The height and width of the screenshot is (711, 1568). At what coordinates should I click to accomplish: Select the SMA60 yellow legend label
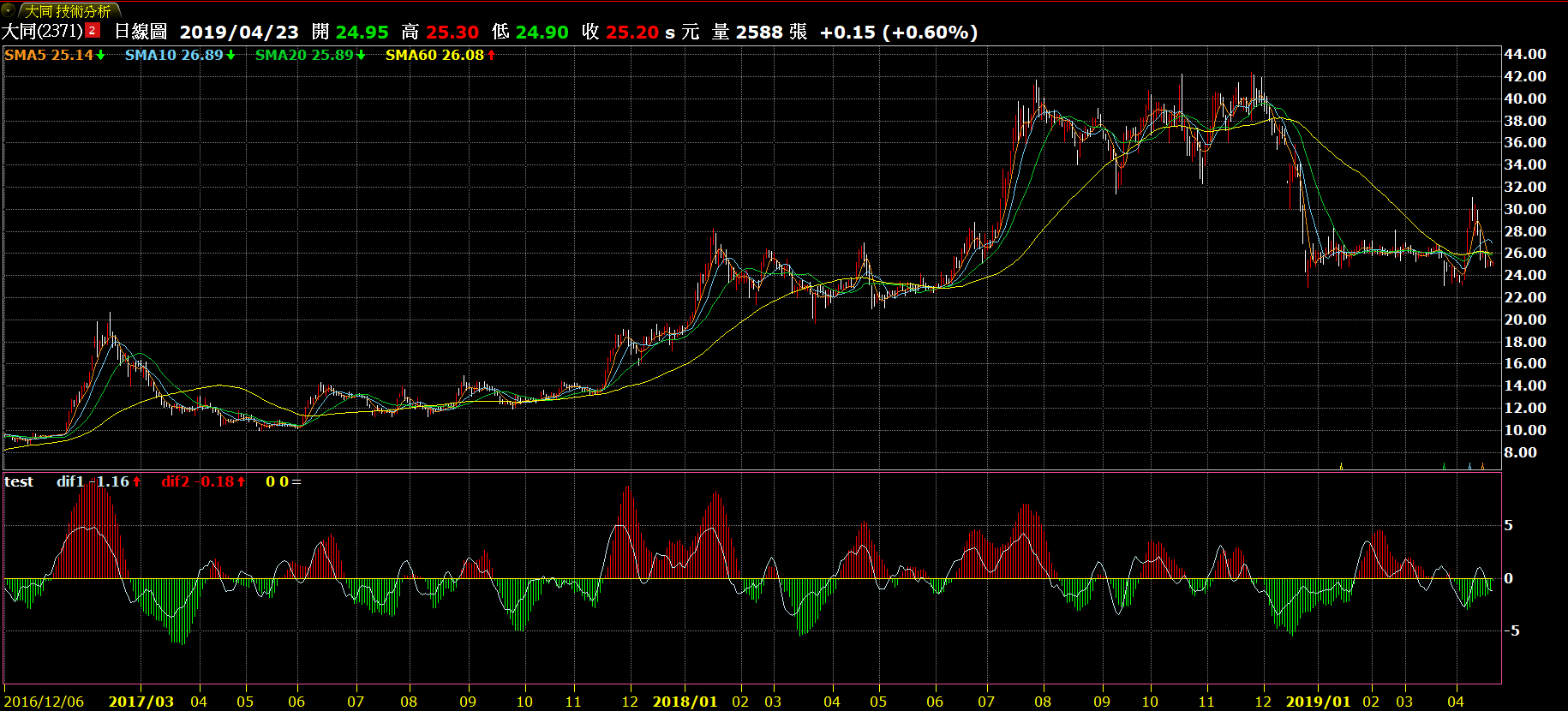click(434, 55)
